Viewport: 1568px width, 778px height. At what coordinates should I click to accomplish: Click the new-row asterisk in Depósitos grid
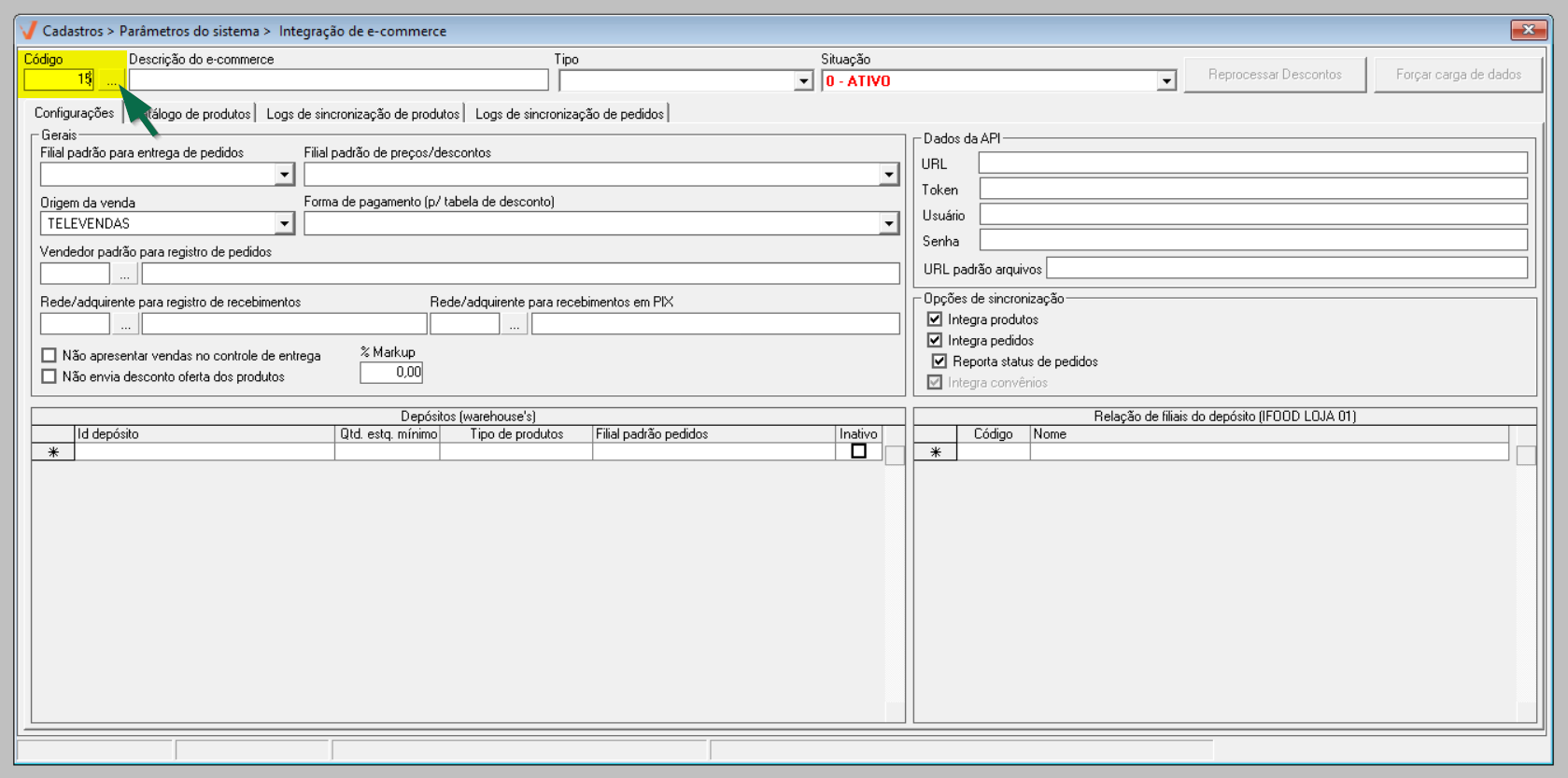point(53,452)
